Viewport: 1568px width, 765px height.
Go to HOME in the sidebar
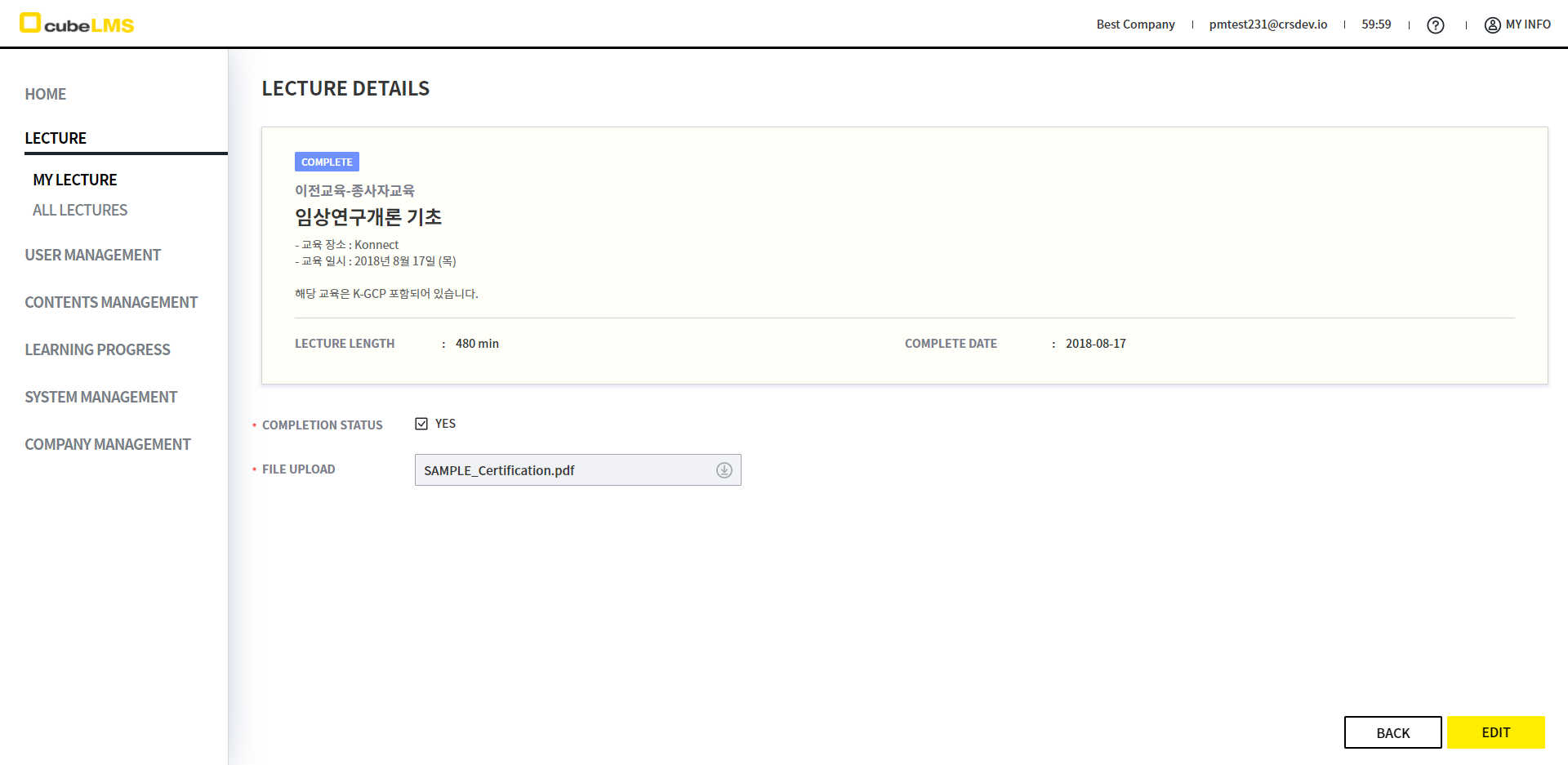point(46,94)
